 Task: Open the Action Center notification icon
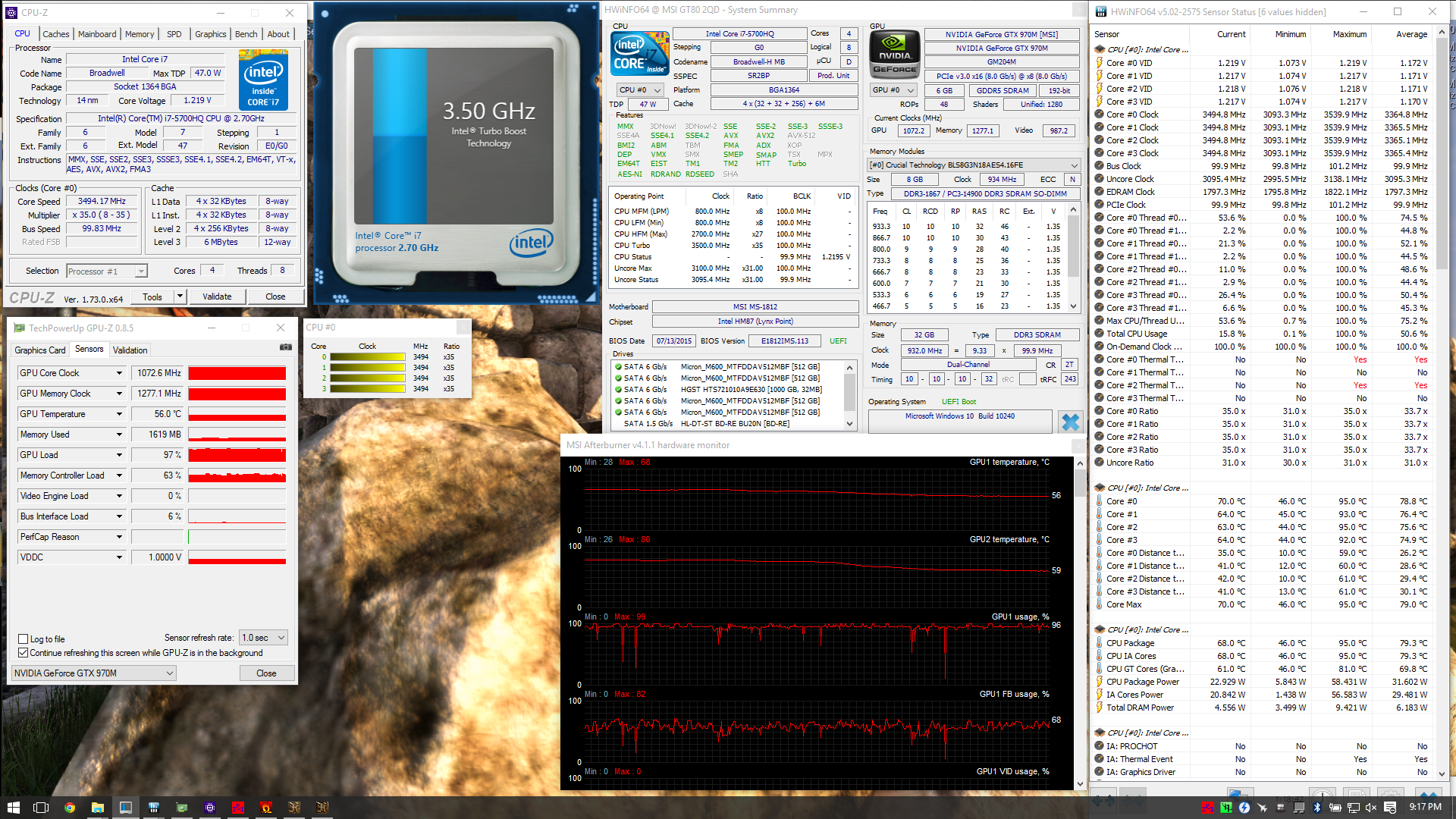point(1390,808)
